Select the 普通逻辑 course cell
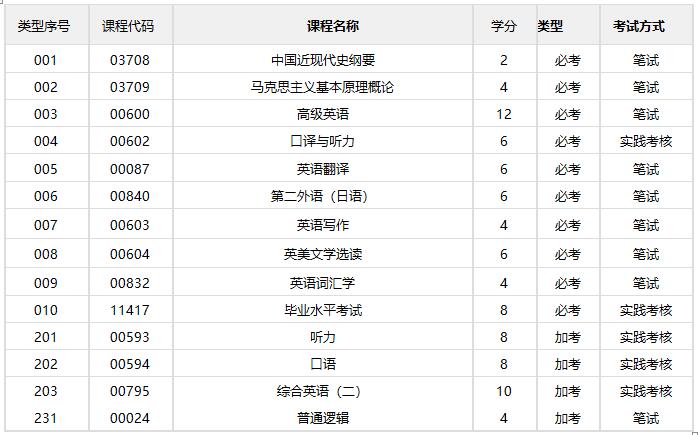The width and height of the screenshot is (699, 435). coord(323,419)
